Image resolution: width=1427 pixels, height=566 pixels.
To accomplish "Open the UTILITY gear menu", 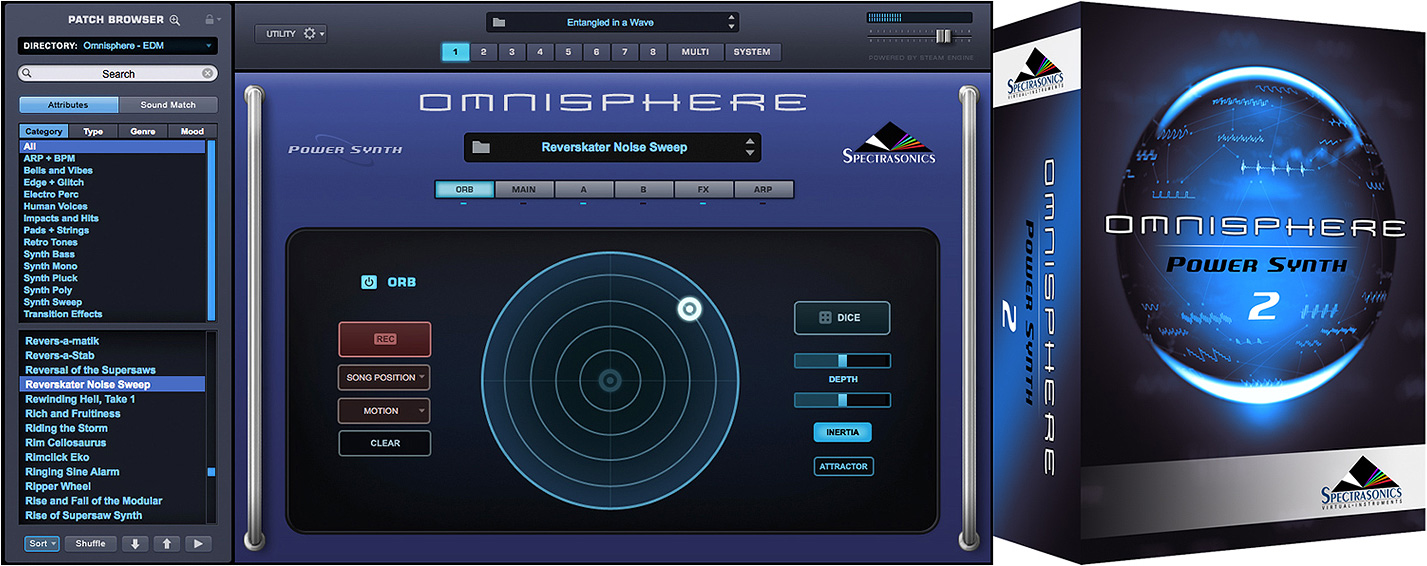I will pos(291,34).
